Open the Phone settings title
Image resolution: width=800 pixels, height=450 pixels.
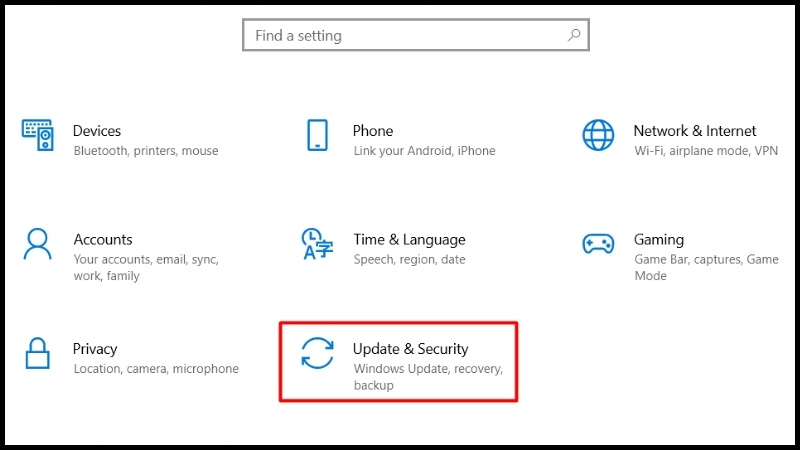(x=373, y=131)
